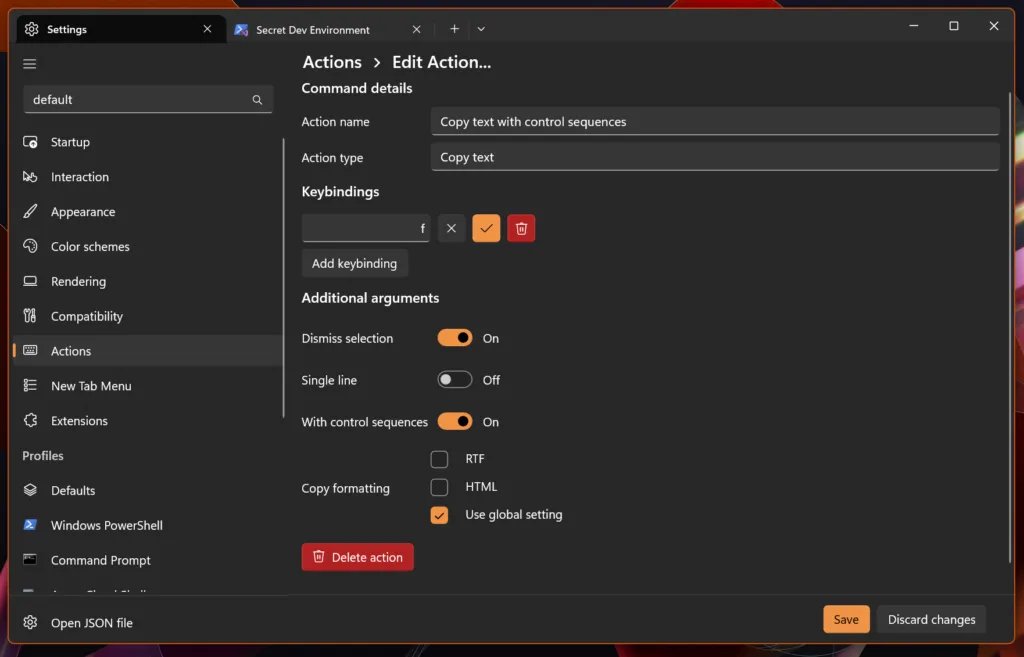This screenshot has height=657, width=1024.
Task: Select the Compatibility section icon
Action: [30, 316]
